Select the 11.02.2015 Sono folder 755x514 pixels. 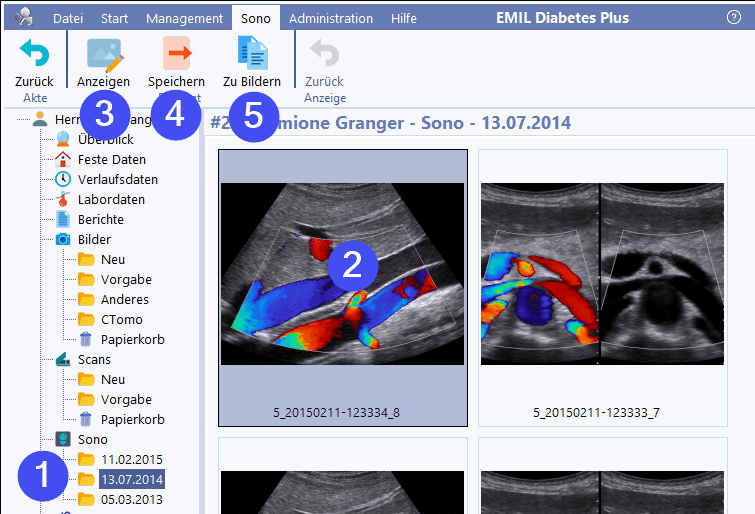(x=131, y=459)
